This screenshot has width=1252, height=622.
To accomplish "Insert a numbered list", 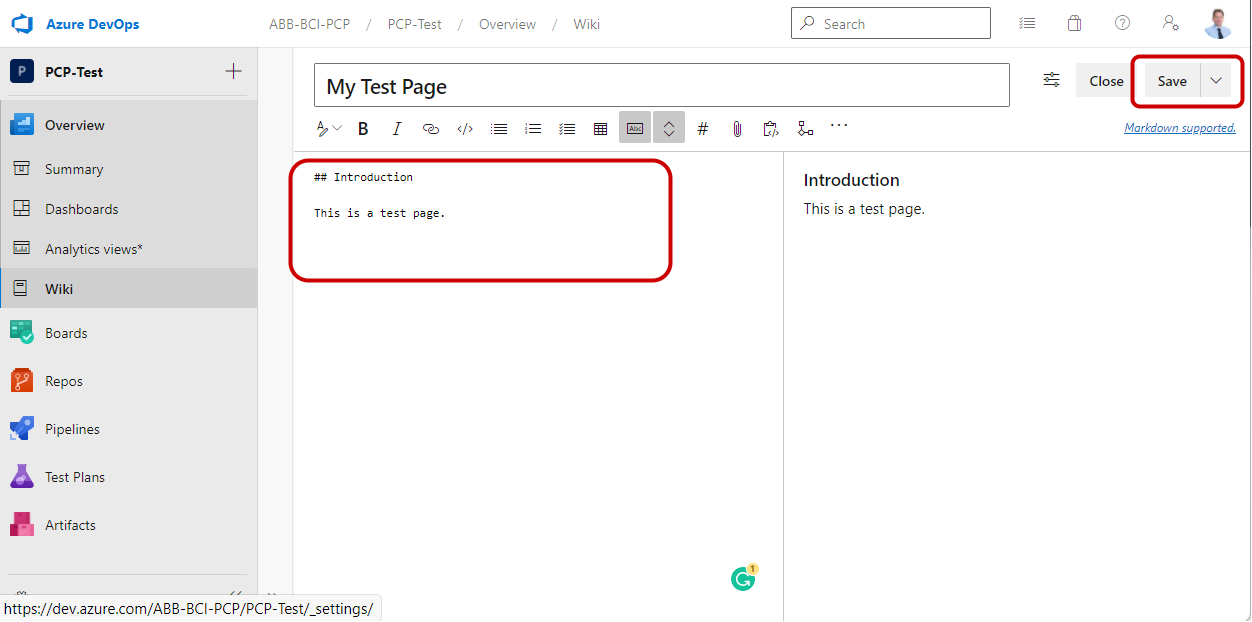I will pyautogui.click(x=533, y=128).
